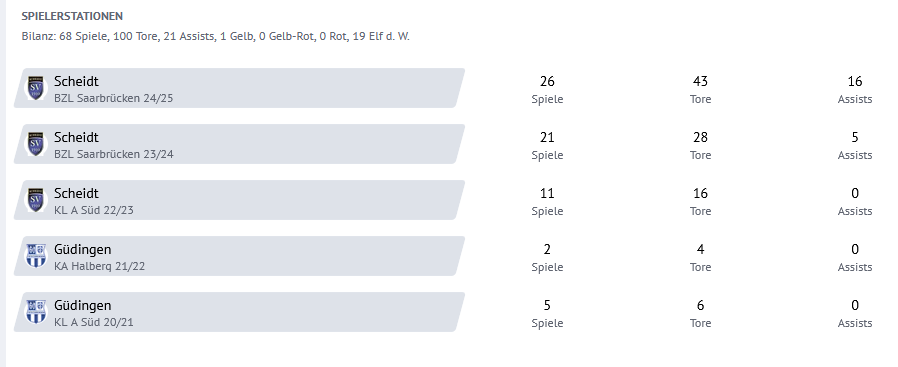
Task: Click the 26 Spiele stat for 24/25
Action: point(547,89)
